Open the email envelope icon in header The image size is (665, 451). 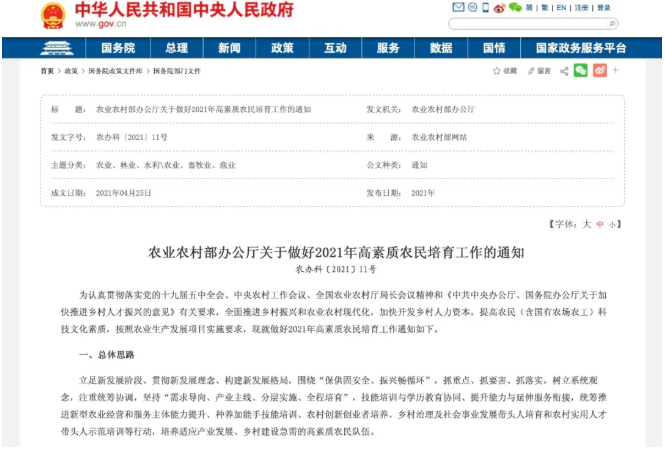(x=458, y=7)
